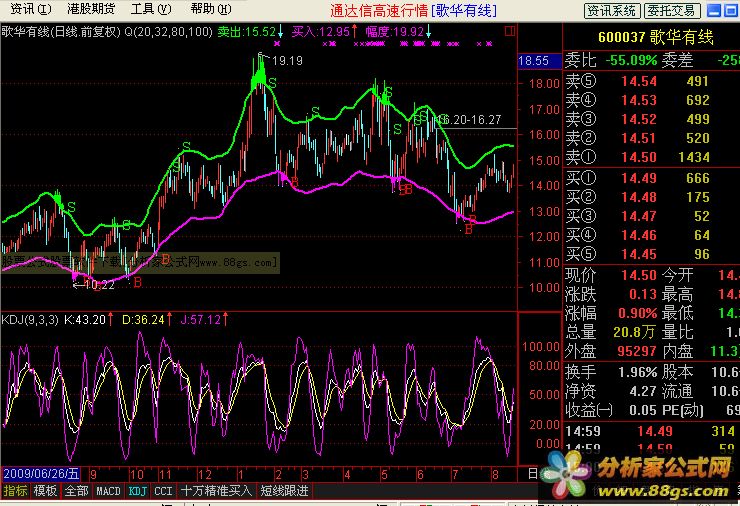The width and height of the screenshot is (740, 506).
Task: Click the 总量 20.8万 value
Action: point(634,332)
